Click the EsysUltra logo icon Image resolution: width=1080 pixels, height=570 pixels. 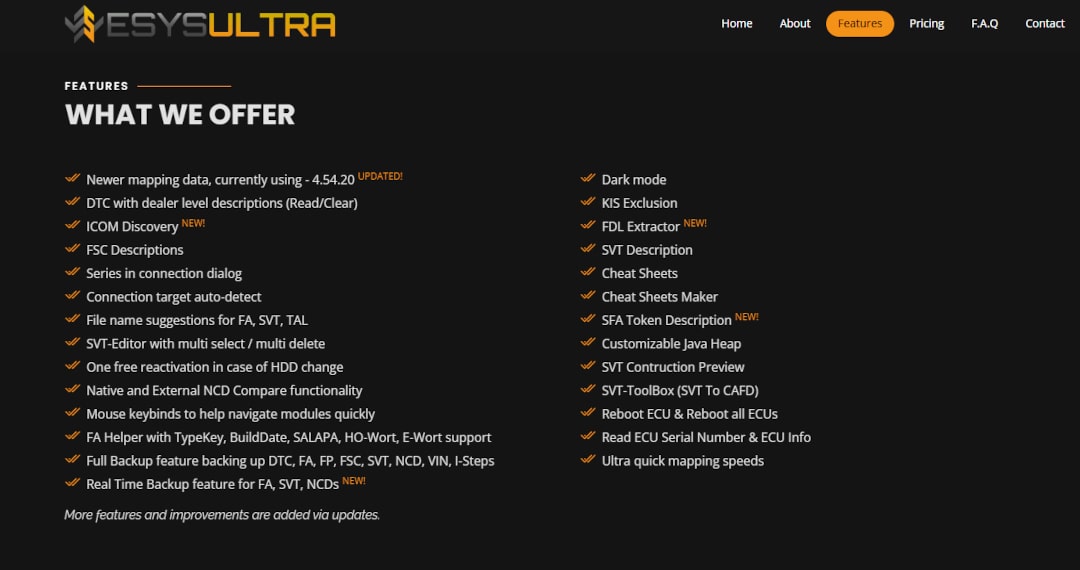(x=85, y=23)
